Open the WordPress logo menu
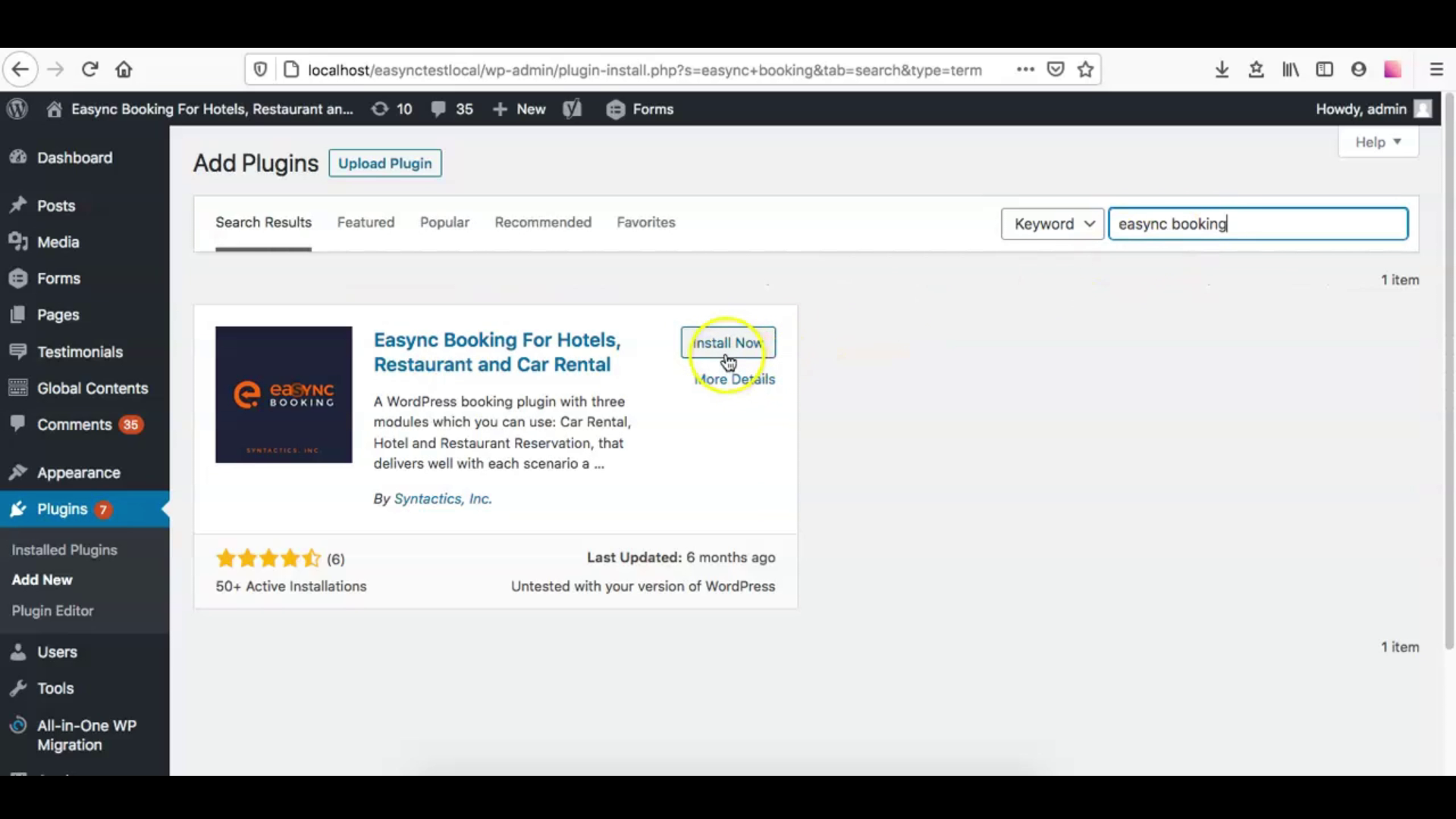The width and height of the screenshot is (1456, 819). (x=17, y=108)
